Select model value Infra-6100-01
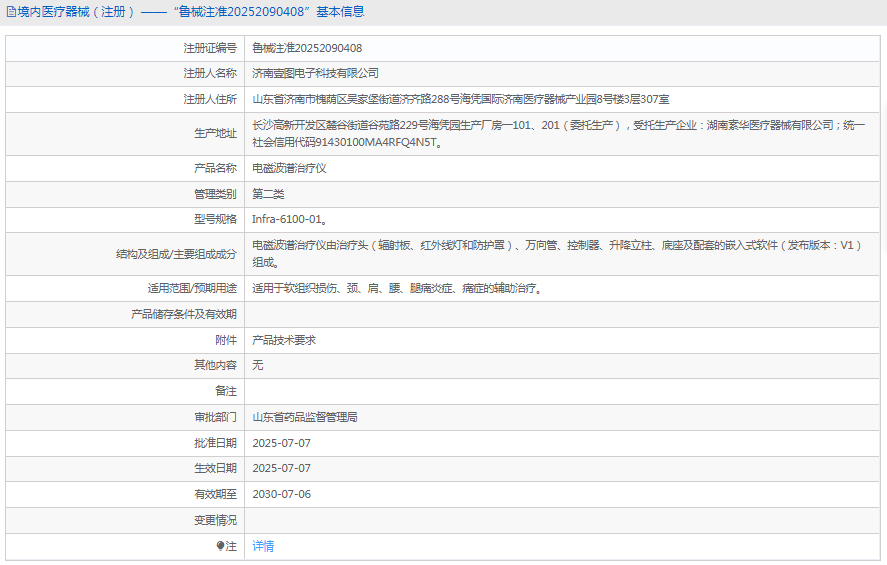Screen dimensions: 887x565 [x=290, y=219]
